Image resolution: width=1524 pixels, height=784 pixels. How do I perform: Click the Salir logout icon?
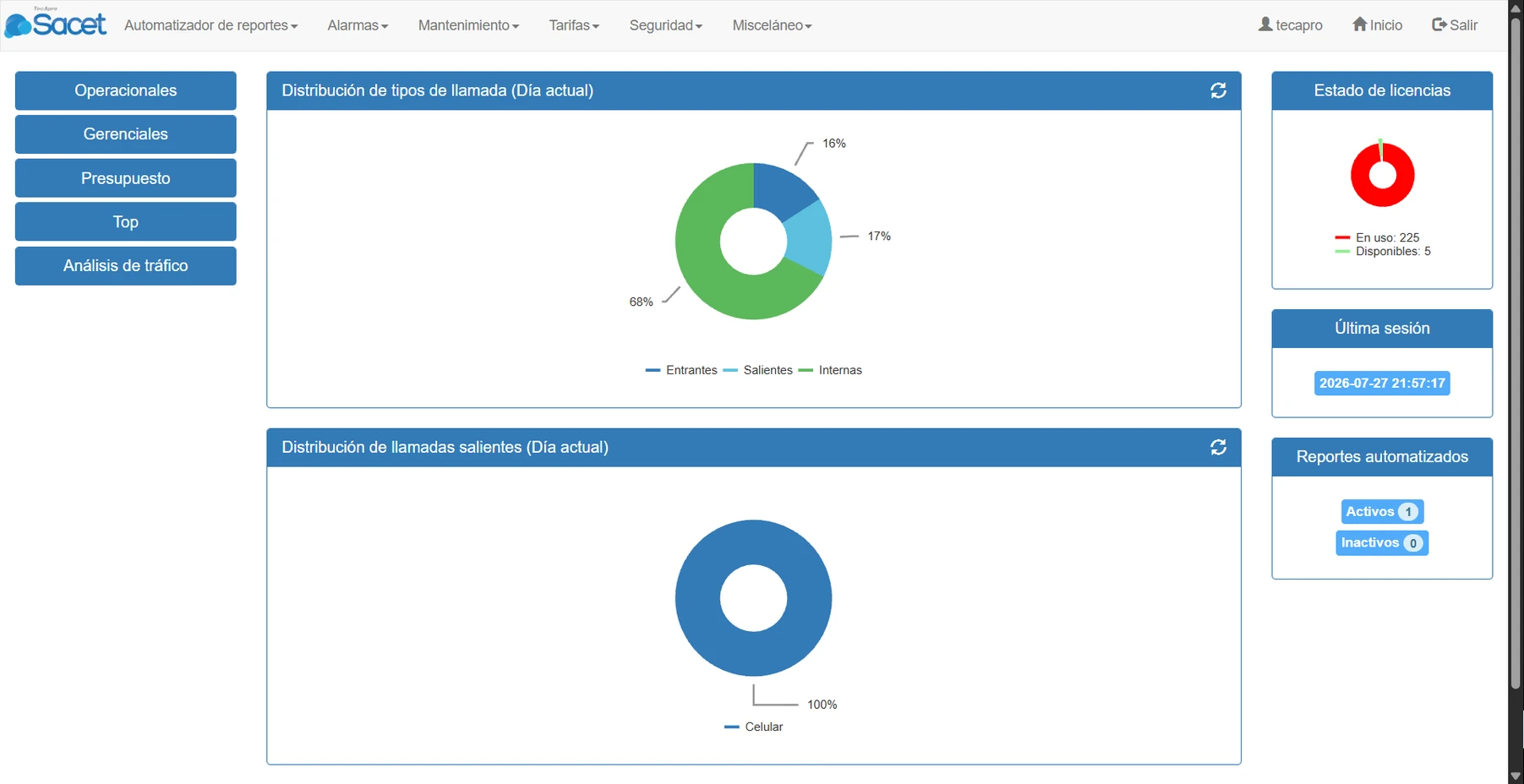point(1439,24)
